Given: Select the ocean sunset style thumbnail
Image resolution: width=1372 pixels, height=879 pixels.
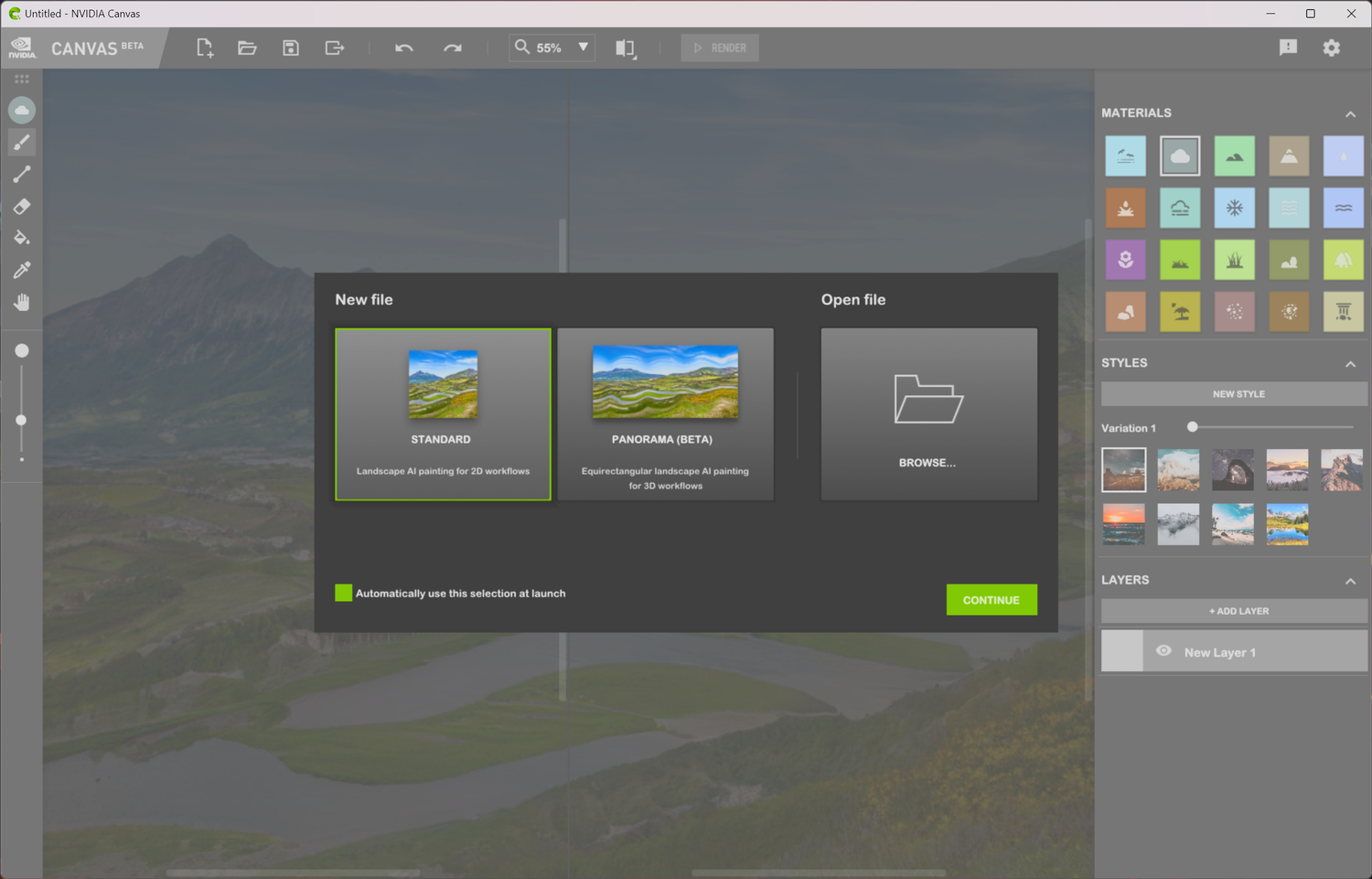Looking at the screenshot, I should pyautogui.click(x=1124, y=524).
